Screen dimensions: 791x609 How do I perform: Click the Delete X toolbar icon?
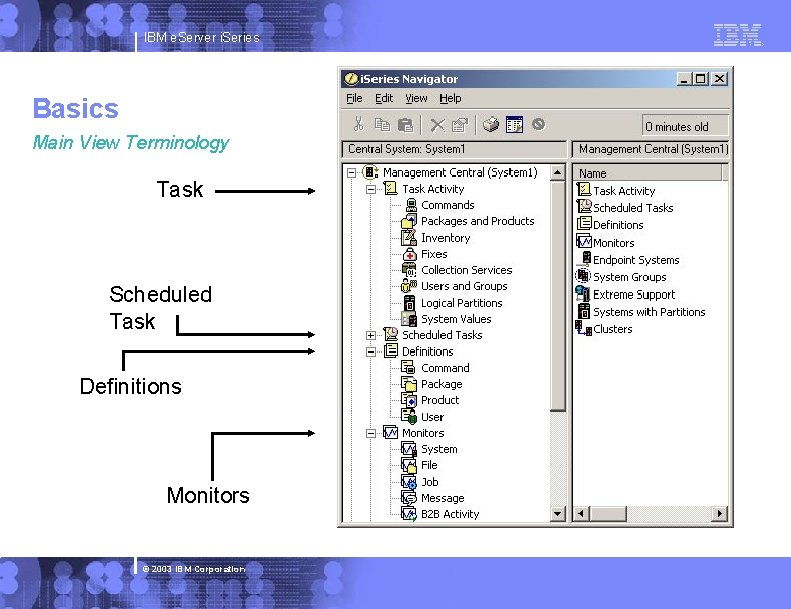pyautogui.click(x=437, y=125)
